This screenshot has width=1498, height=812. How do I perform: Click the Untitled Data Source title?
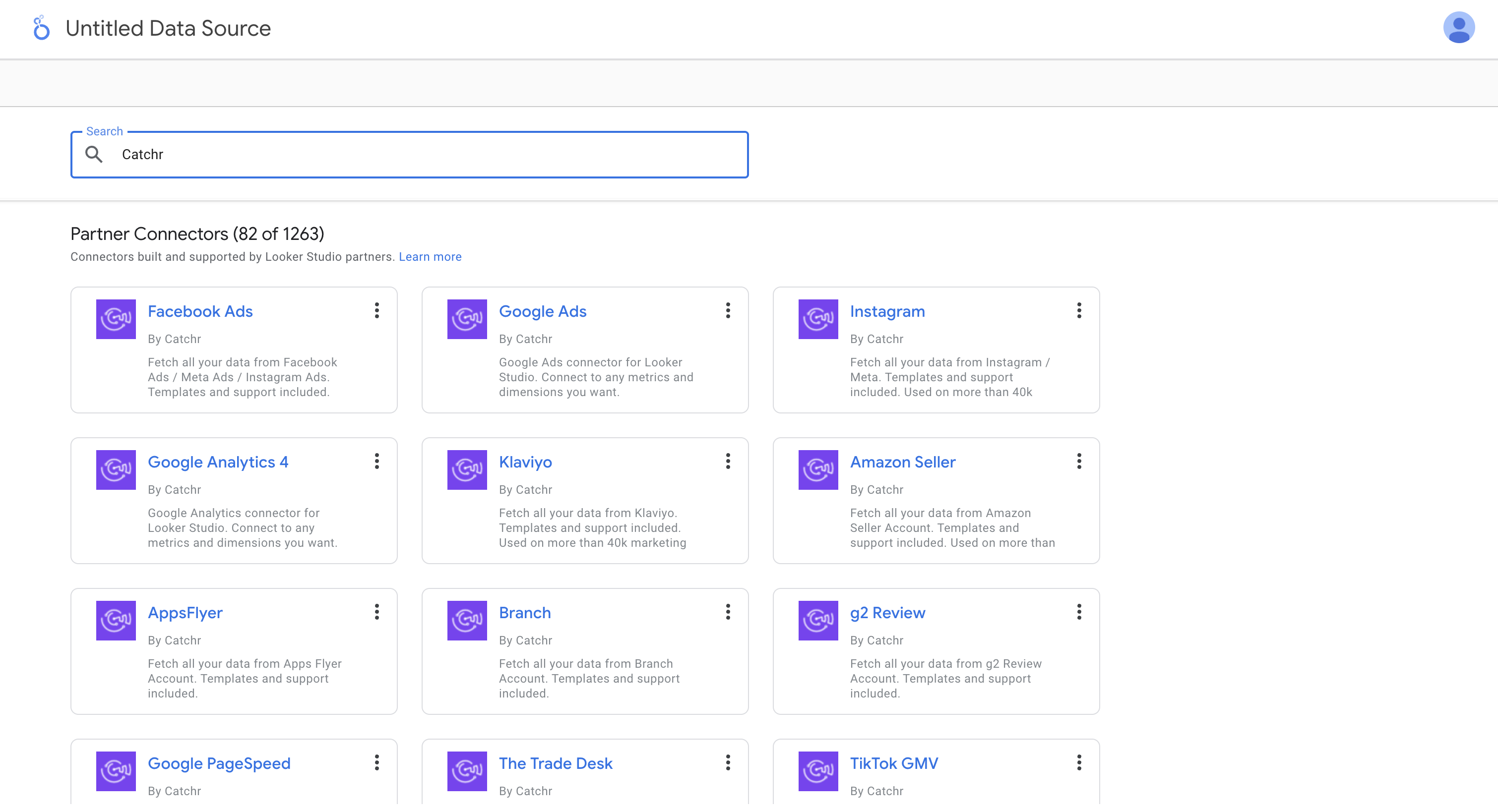(168, 28)
